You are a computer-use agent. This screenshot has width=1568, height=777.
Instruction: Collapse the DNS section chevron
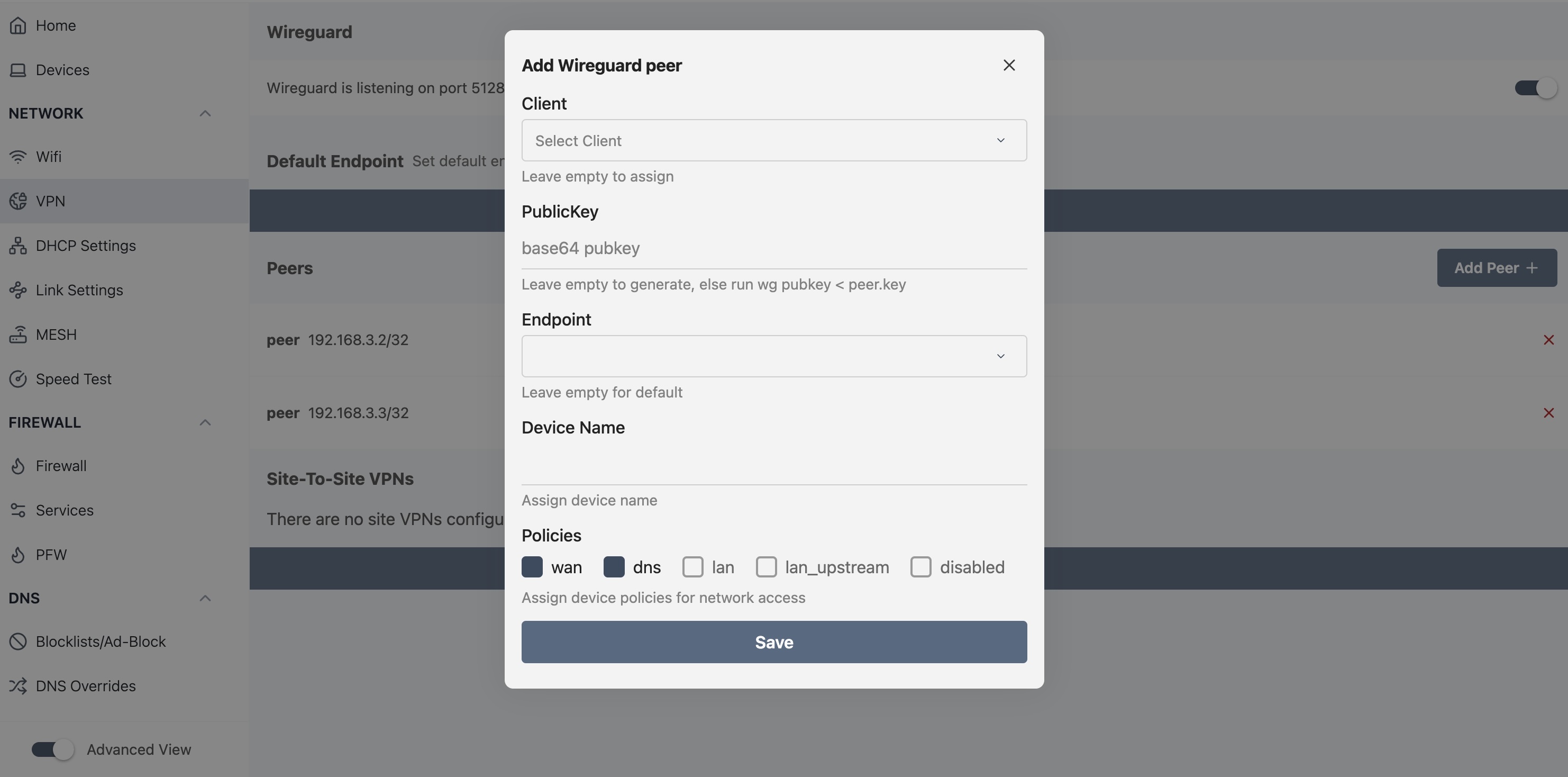point(205,599)
